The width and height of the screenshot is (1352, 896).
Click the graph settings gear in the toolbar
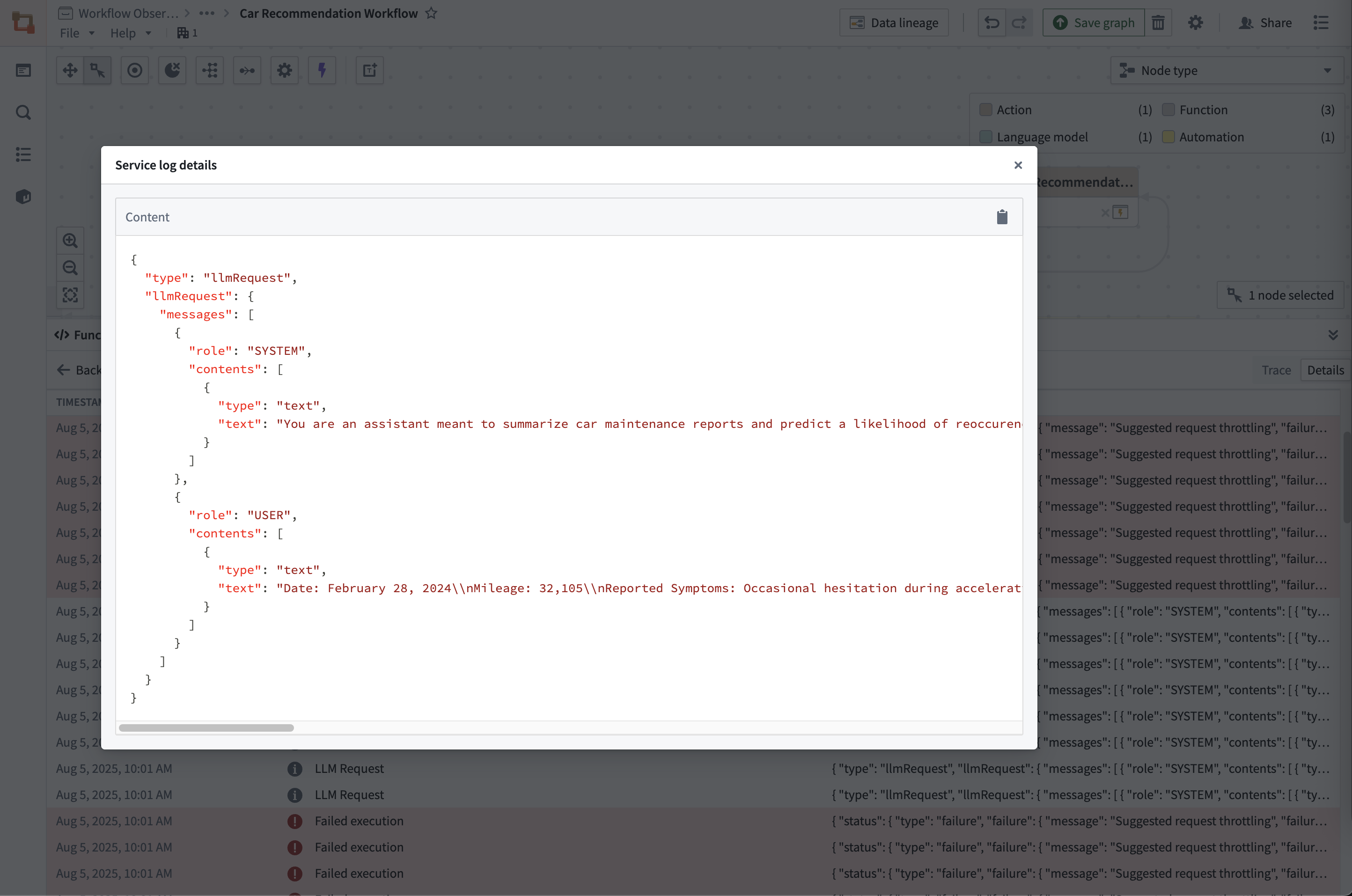(x=284, y=70)
